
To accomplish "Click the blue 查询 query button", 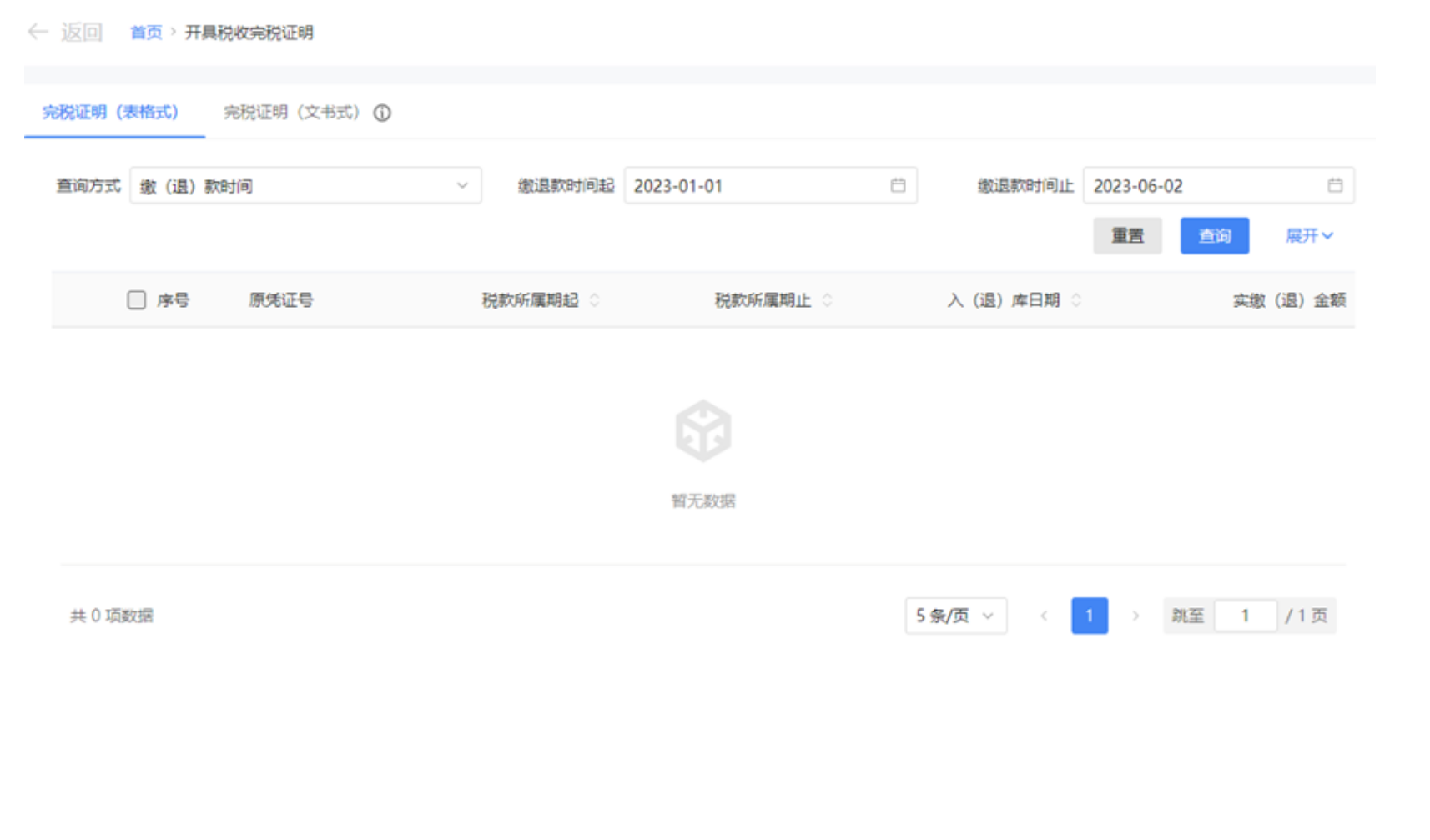I will [x=1214, y=235].
